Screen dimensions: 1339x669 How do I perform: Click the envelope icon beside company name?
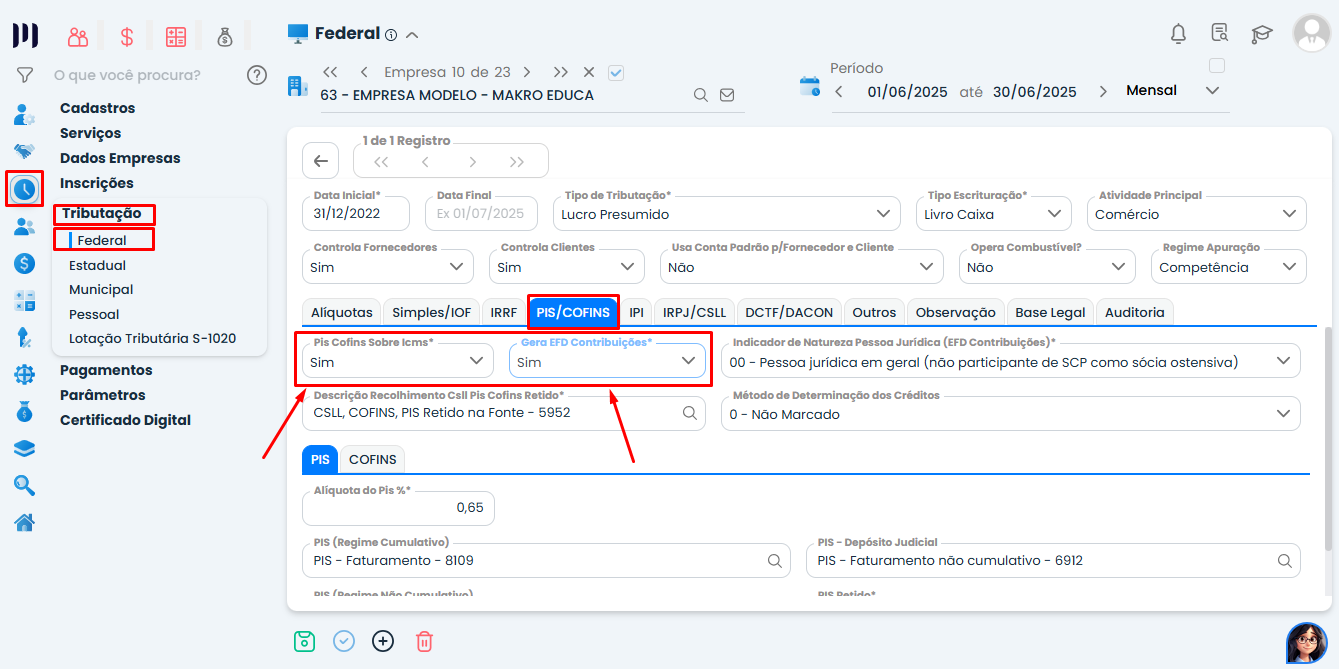coord(727,95)
